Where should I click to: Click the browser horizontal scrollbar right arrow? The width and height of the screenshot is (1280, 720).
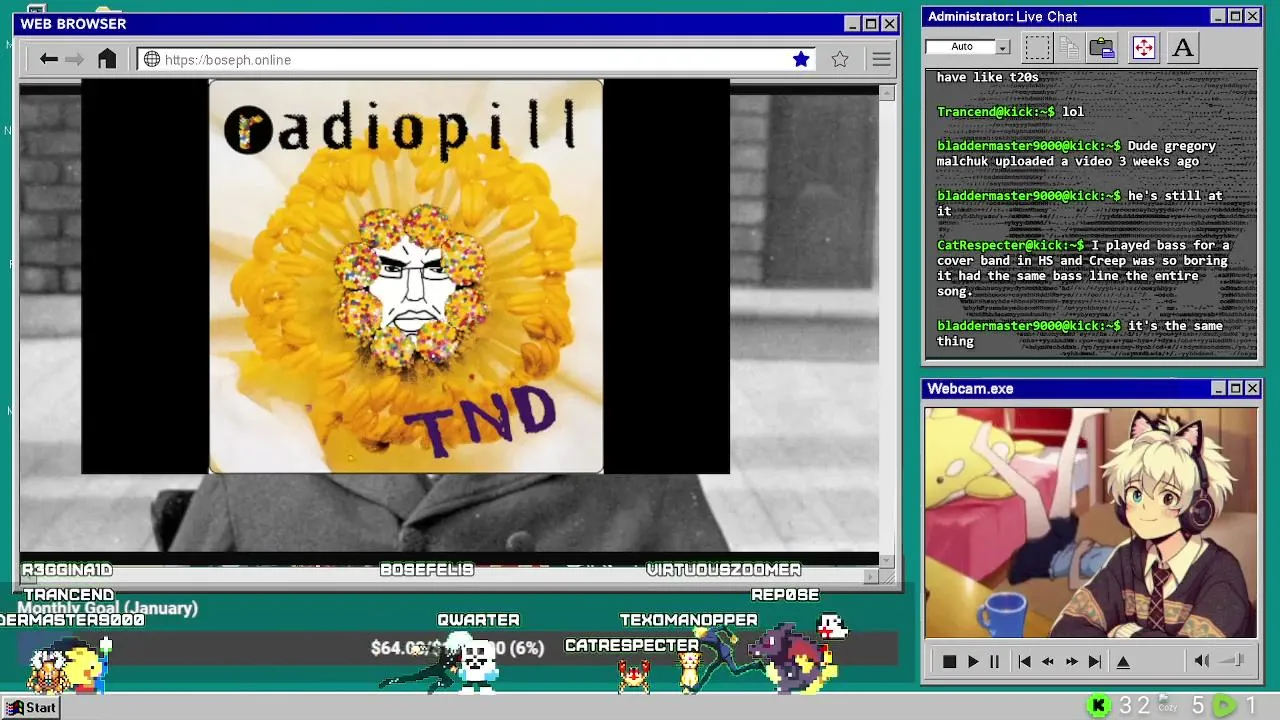[871, 576]
